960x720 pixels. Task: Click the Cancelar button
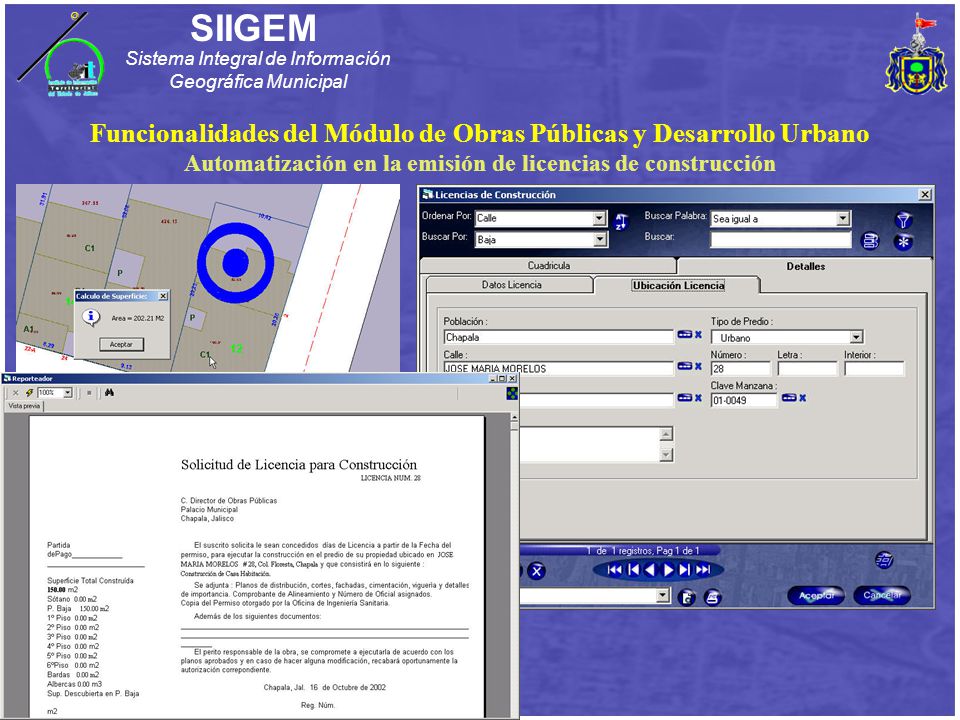[x=882, y=595]
